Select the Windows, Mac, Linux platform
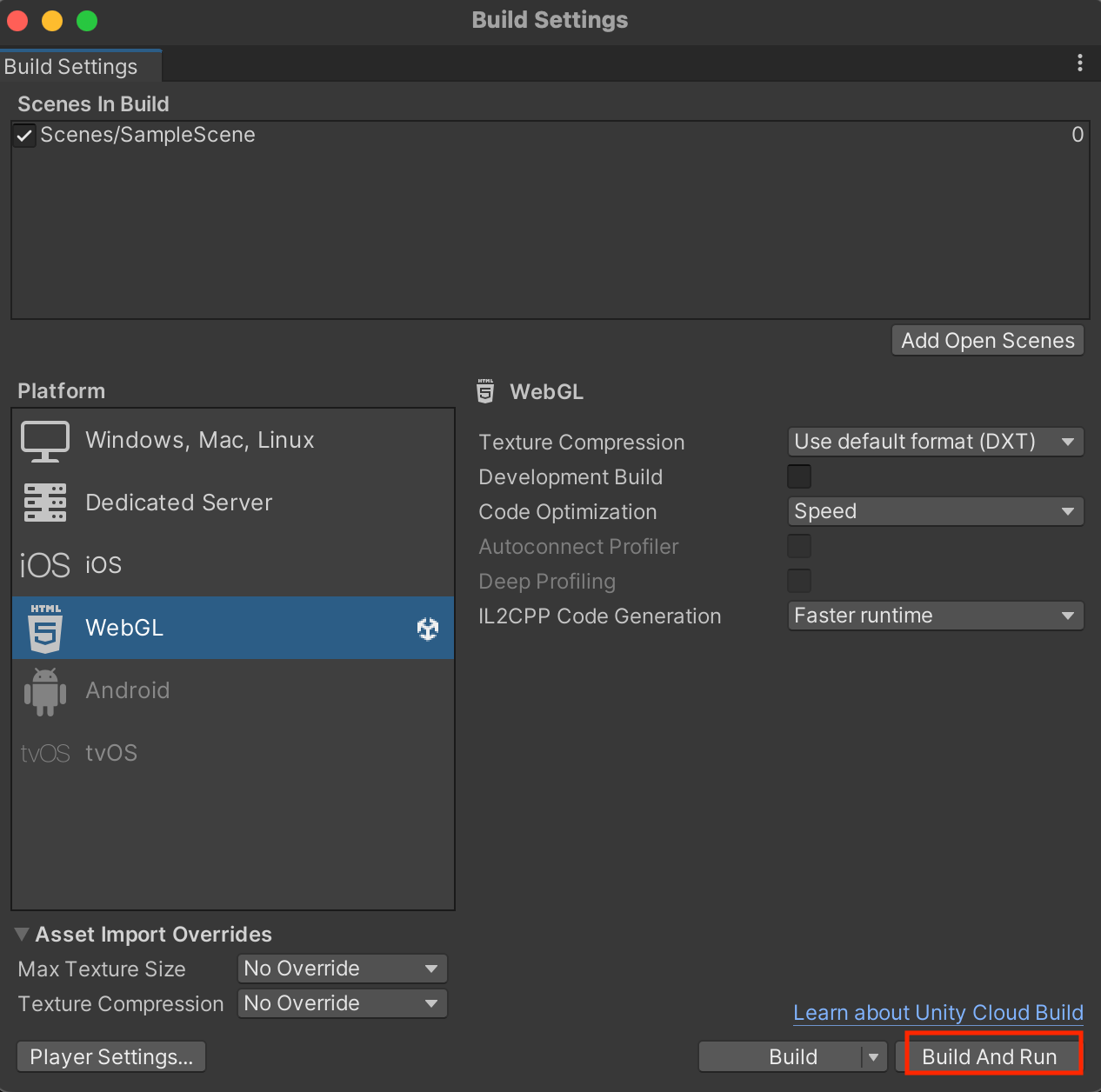This screenshot has width=1101, height=1092. pos(233,440)
